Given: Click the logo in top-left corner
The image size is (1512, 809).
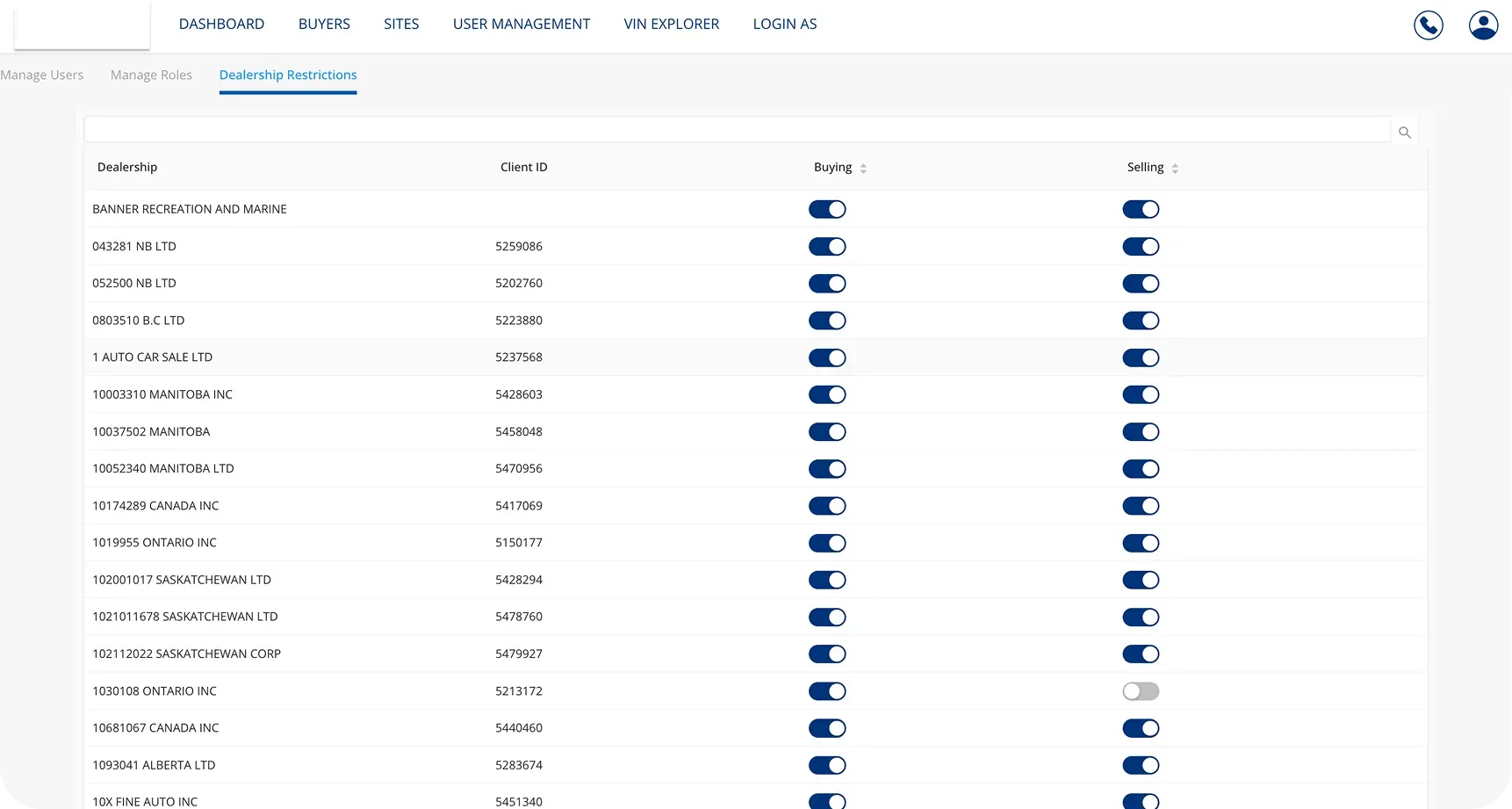Looking at the screenshot, I should (82, 25).
